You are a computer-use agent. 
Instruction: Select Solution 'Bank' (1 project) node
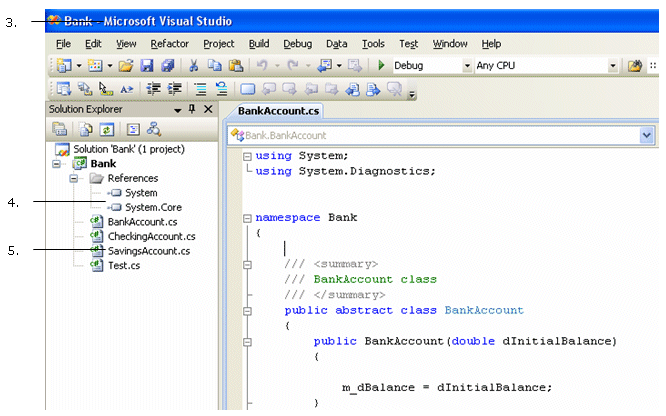(x=129, y=149)
